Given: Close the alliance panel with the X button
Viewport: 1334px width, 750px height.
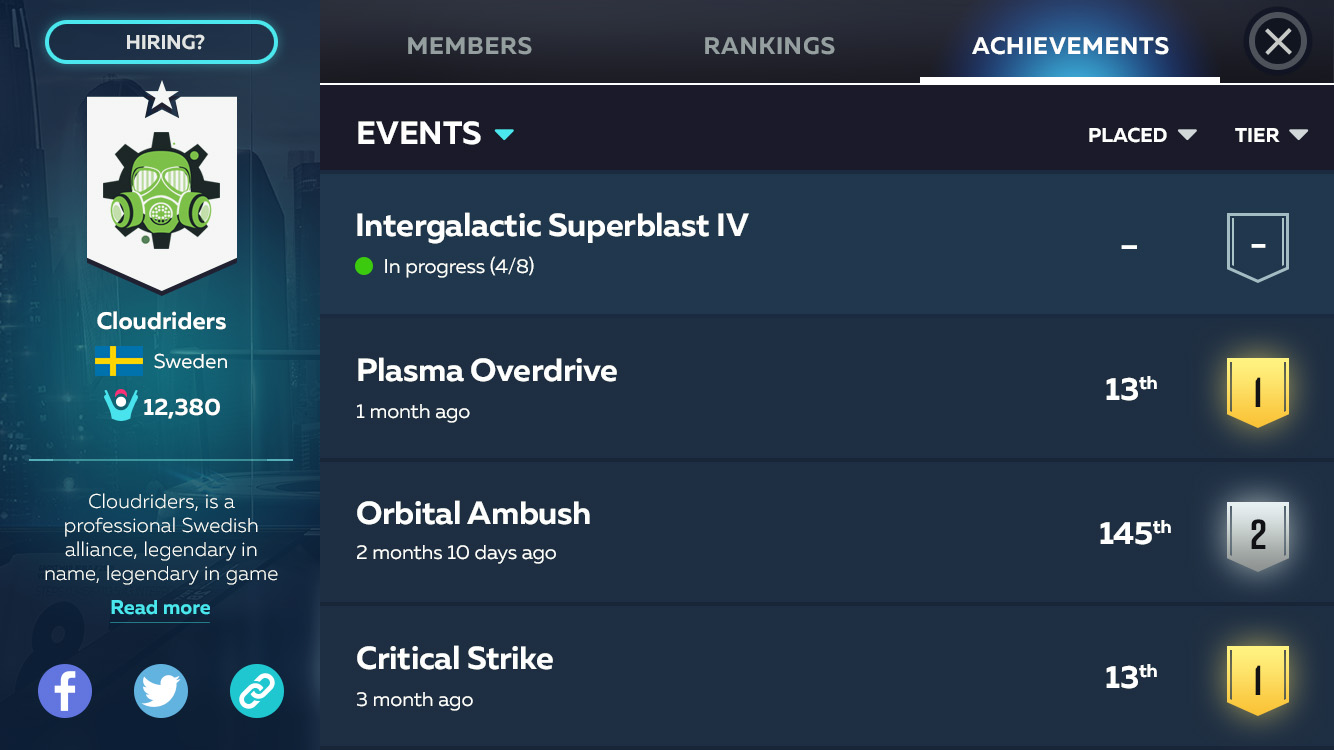Looking at the screenshot, I should [1278, 42].
